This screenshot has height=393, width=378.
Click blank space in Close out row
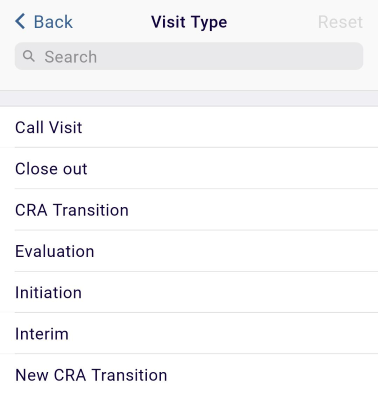233,168
